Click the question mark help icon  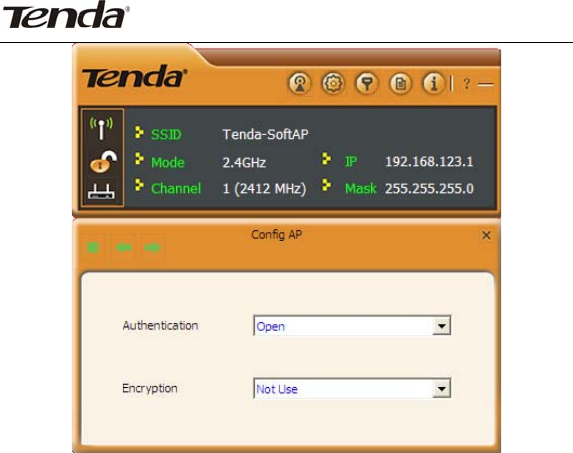[466, 84]
